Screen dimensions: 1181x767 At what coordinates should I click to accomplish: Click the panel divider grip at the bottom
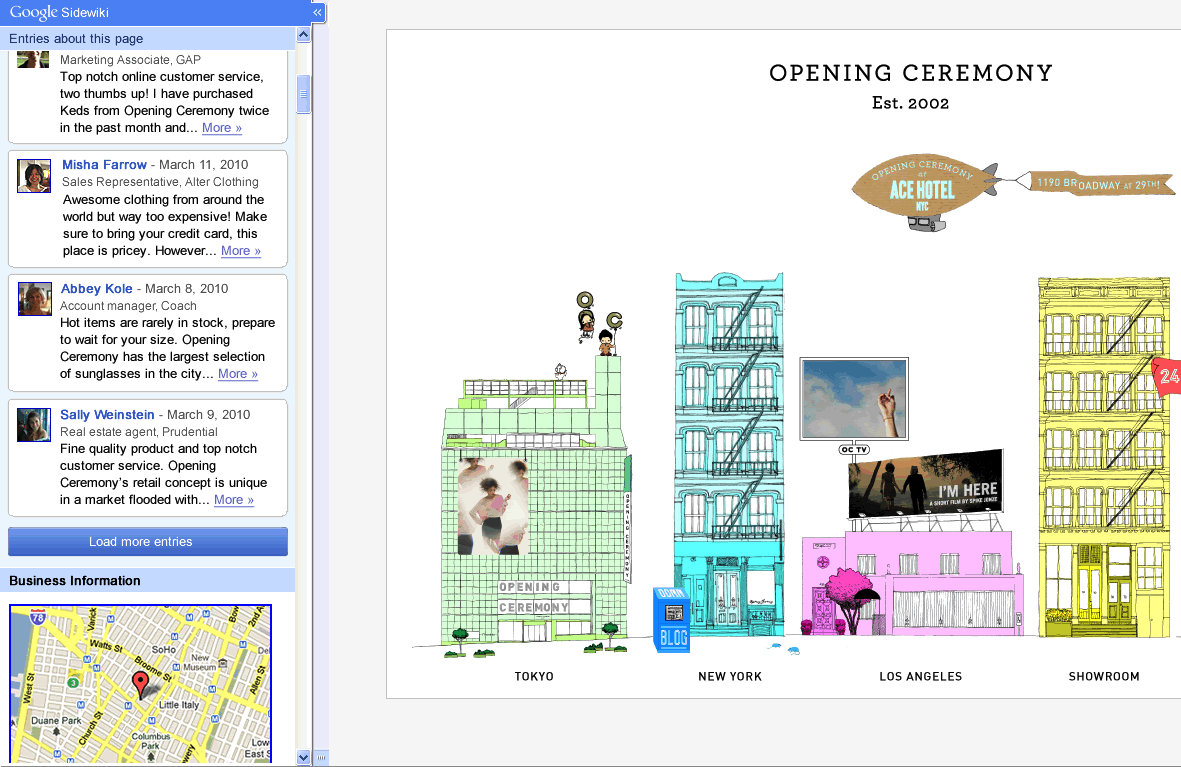click(322, 757)
